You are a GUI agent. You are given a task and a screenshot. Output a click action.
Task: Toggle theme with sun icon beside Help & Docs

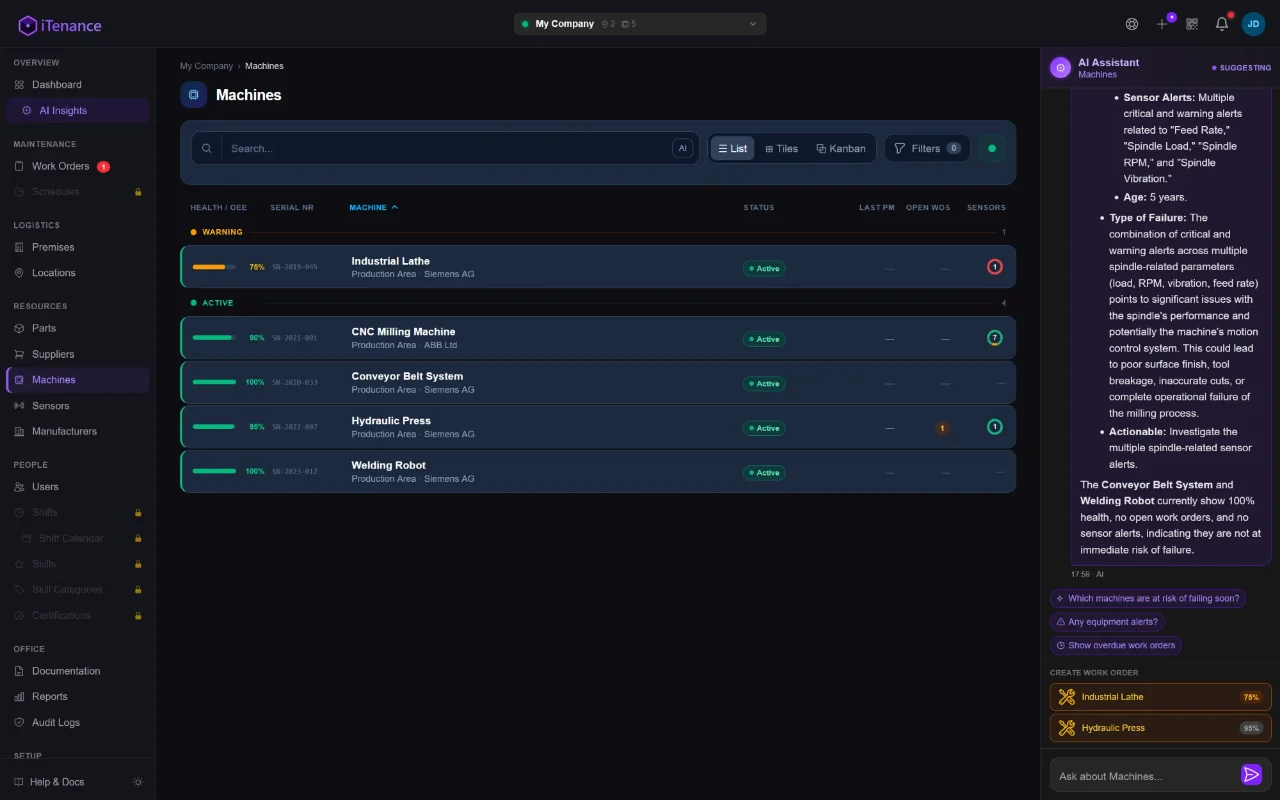click(138, 782)
